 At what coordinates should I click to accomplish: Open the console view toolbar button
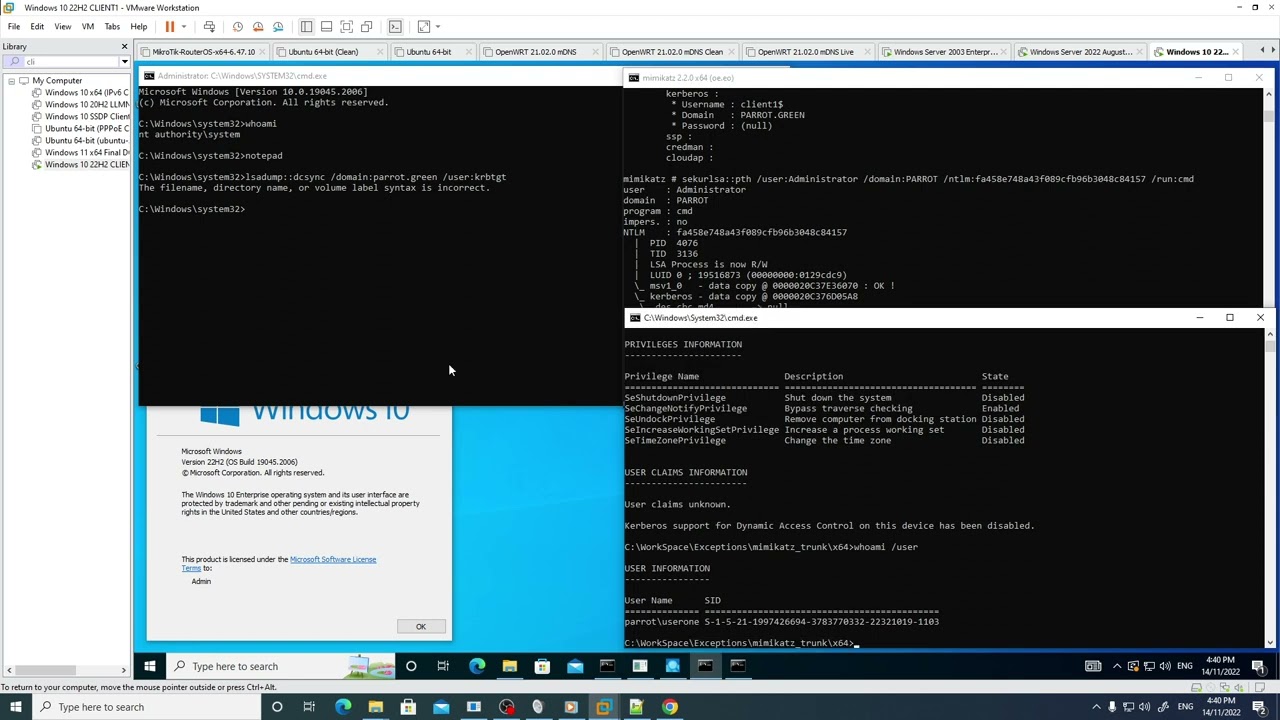point(395,27)
